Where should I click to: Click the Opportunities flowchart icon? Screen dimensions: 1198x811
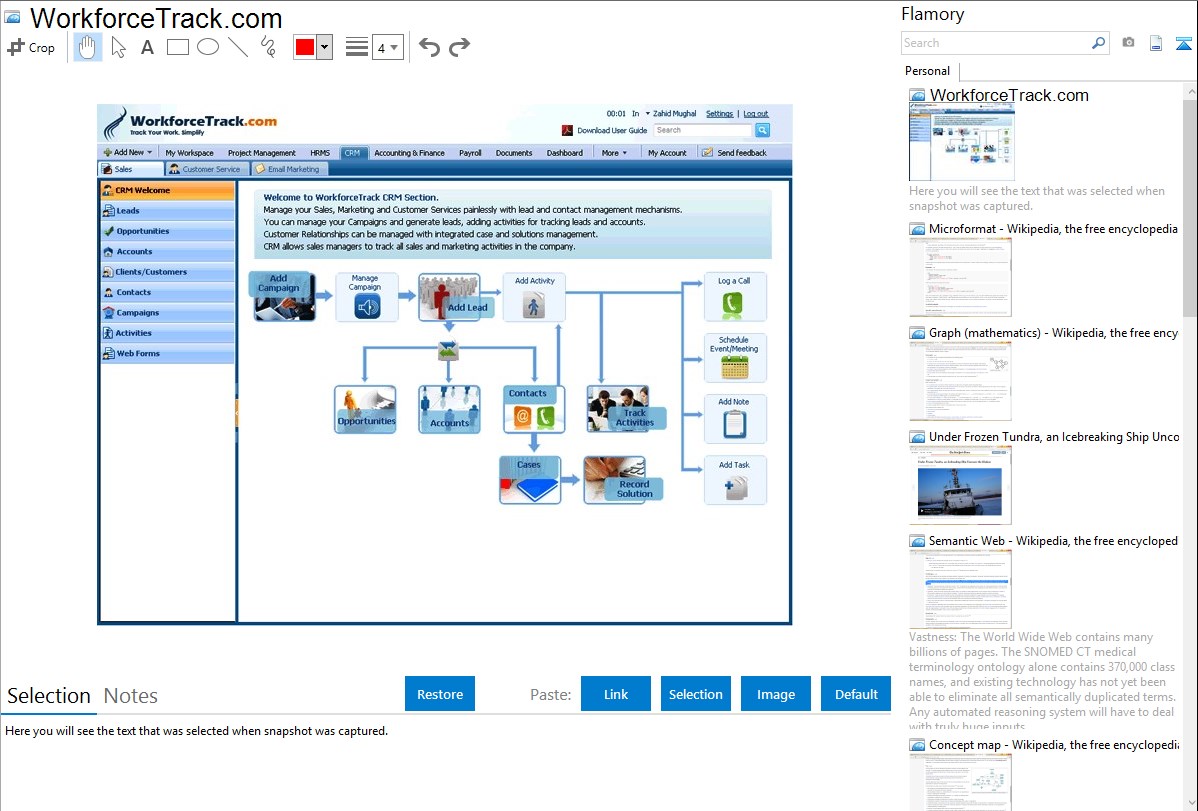tap(365, 410)
